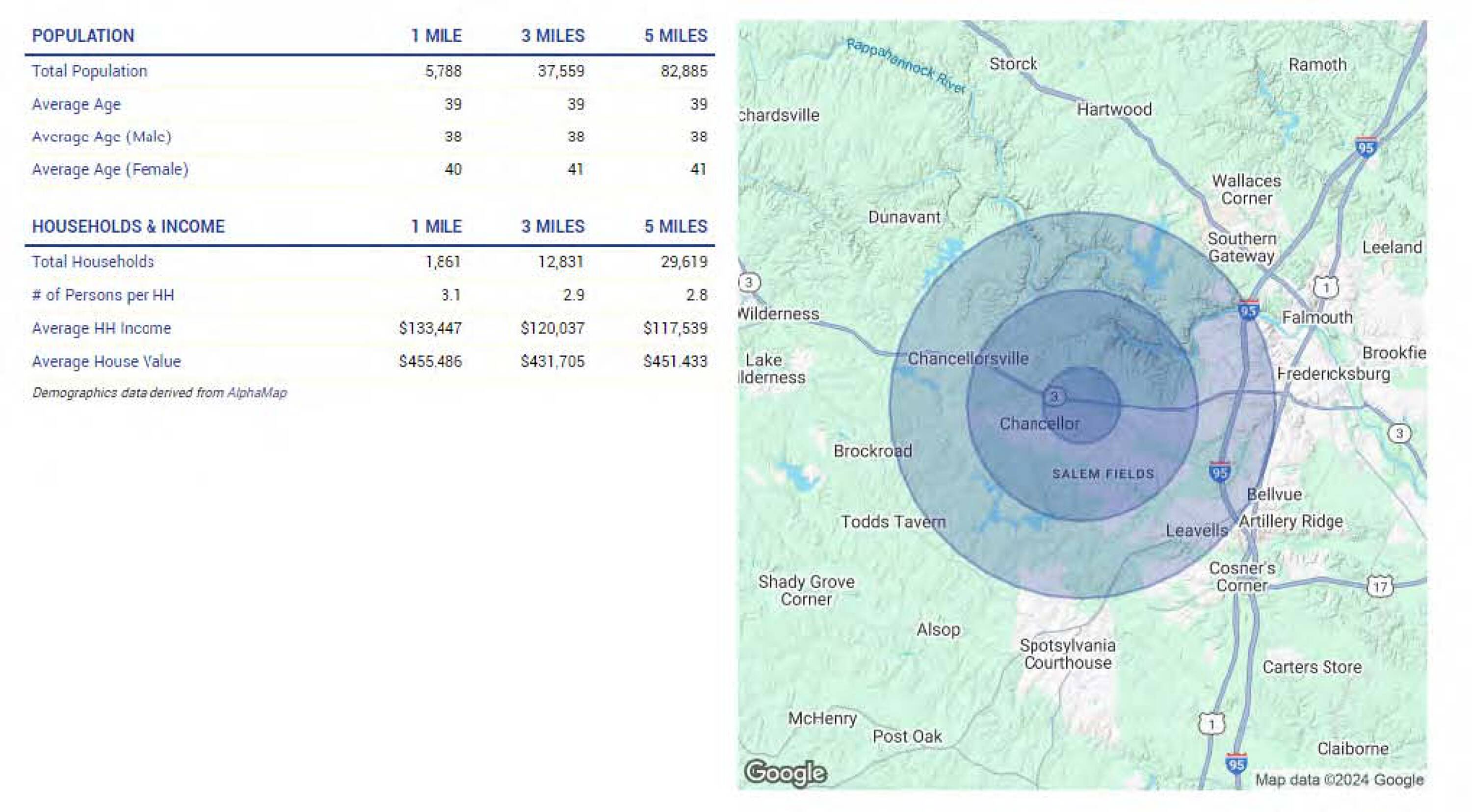Select the POPULATION table heading

click(83, 35)
